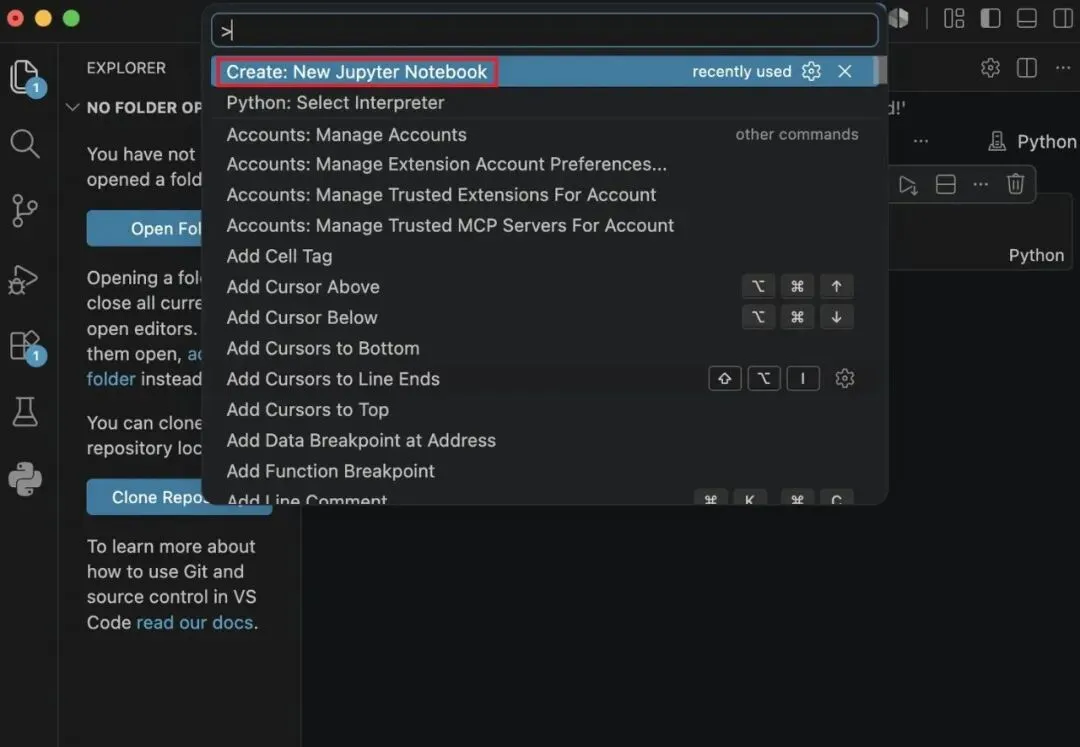This screenshot has width=1080, height=747.
Task: Select Accounts: Manage Trusted Extensions For Account
Action: coord(545,195)
